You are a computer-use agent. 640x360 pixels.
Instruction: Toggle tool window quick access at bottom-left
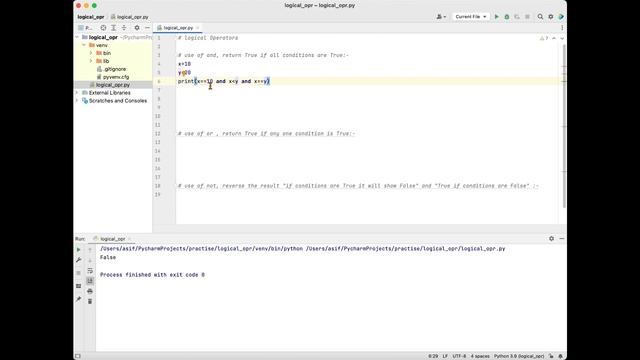pos(78,356)
